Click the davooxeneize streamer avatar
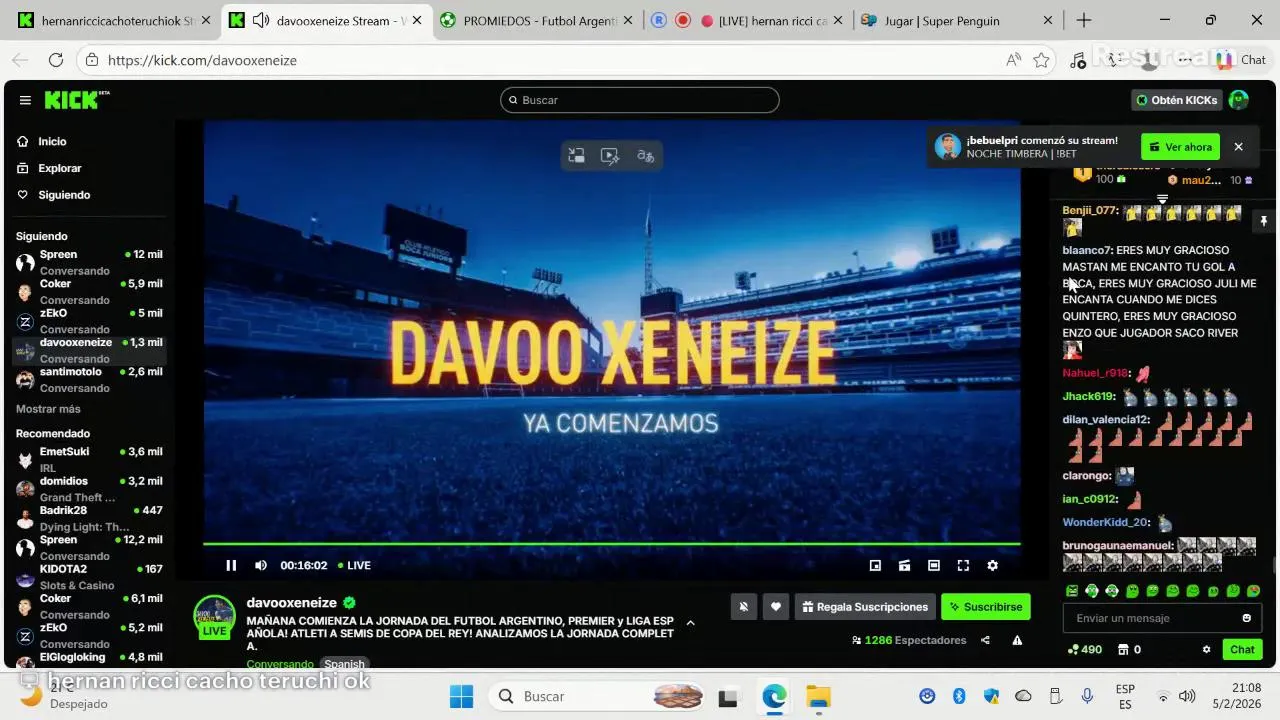The width and height of the screenshot is (1280, 720). point(214,618)
